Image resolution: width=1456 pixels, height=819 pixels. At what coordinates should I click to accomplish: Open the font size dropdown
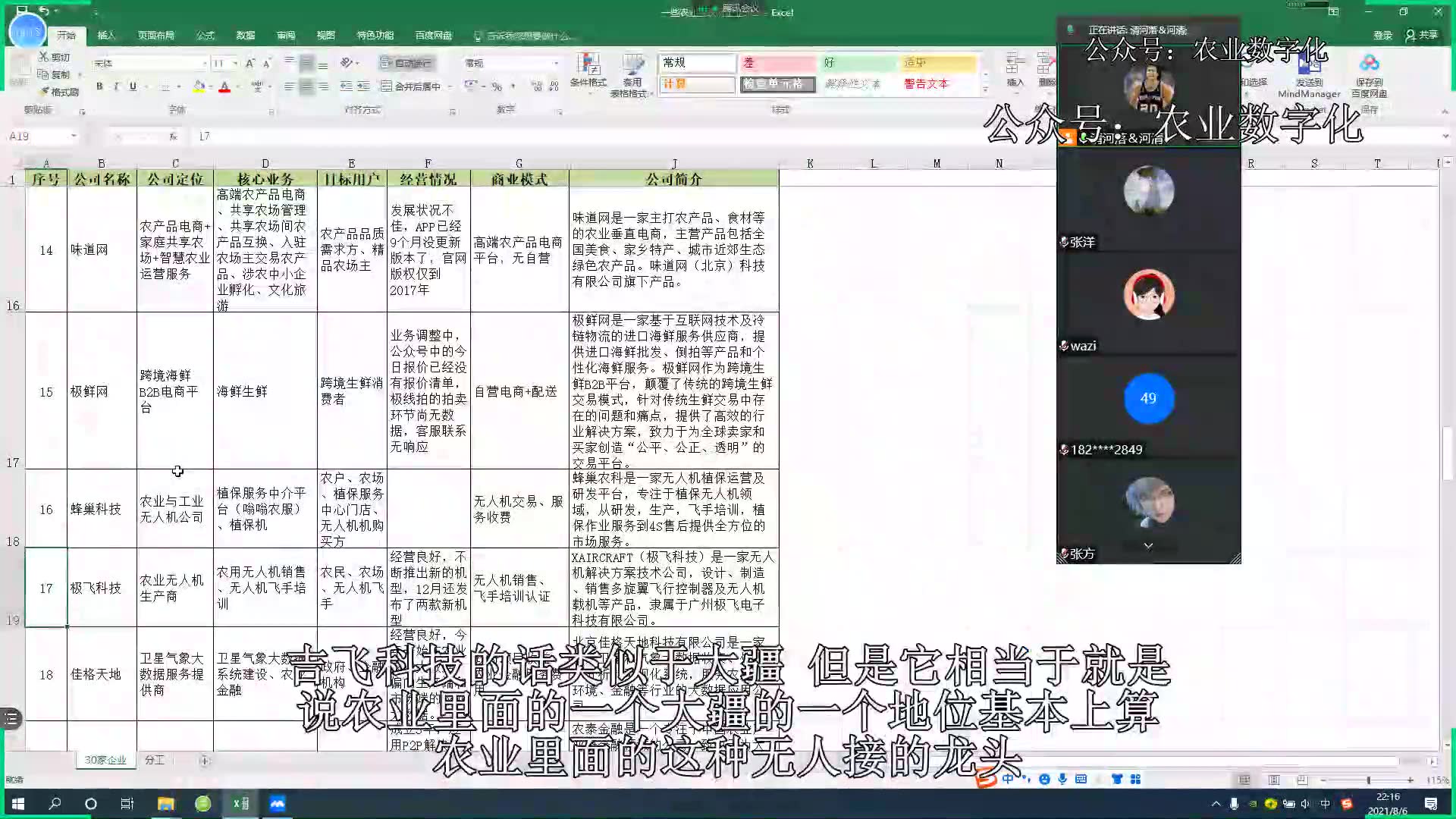236,64
